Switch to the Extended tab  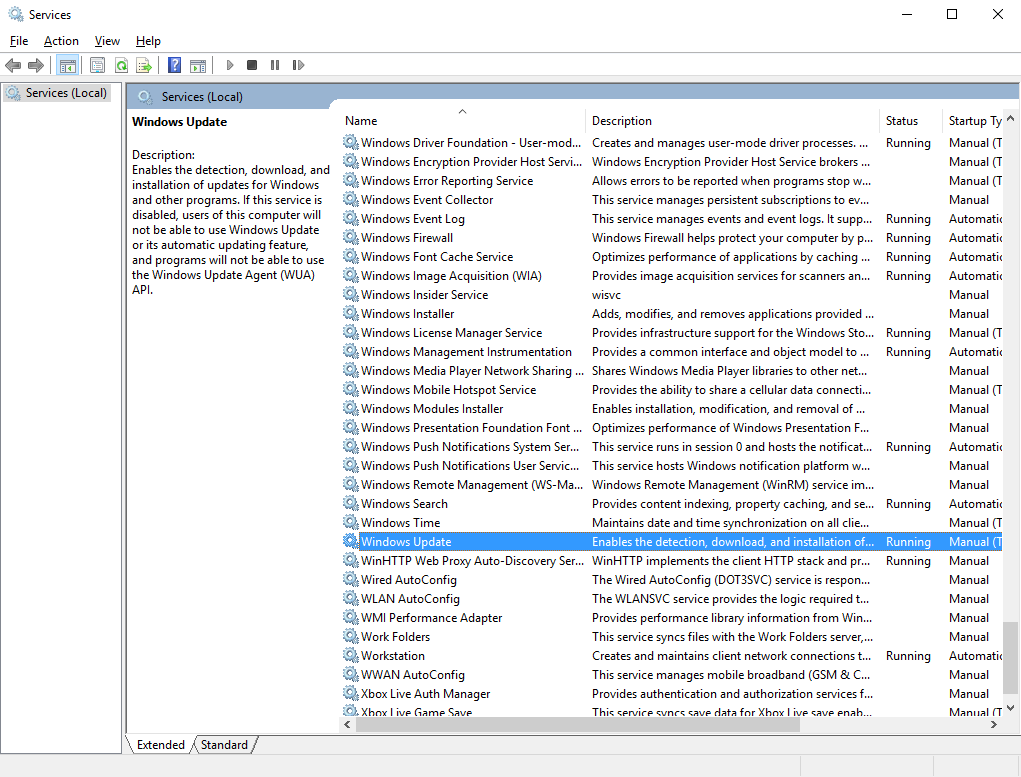tap(160, 744)
